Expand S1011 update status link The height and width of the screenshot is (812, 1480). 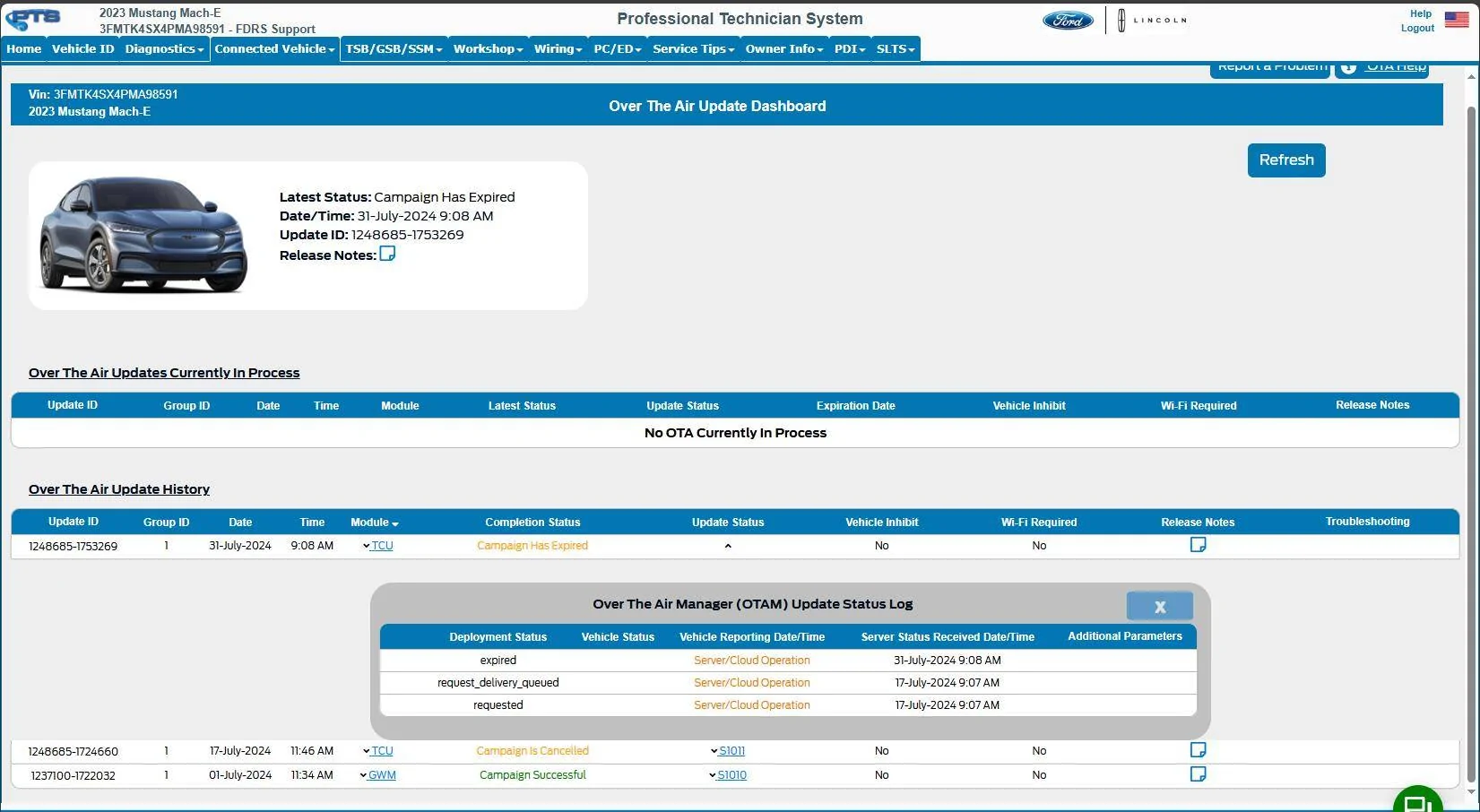727,751
